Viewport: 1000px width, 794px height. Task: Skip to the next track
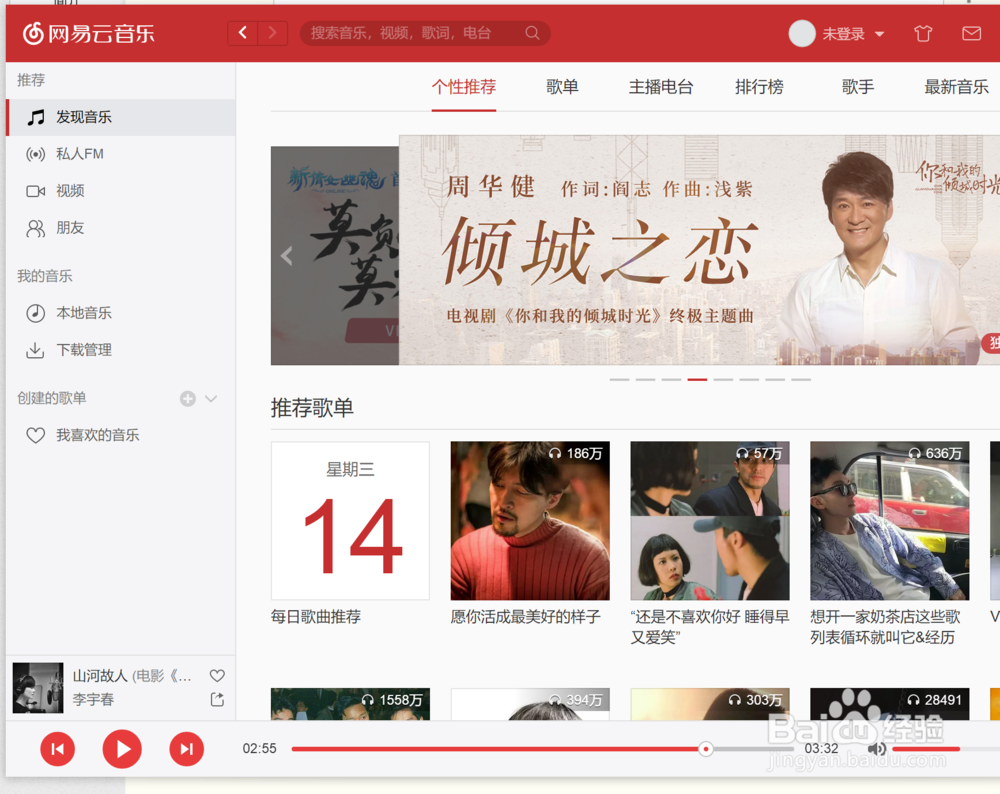pyautogui.click(x=187, y=749)
